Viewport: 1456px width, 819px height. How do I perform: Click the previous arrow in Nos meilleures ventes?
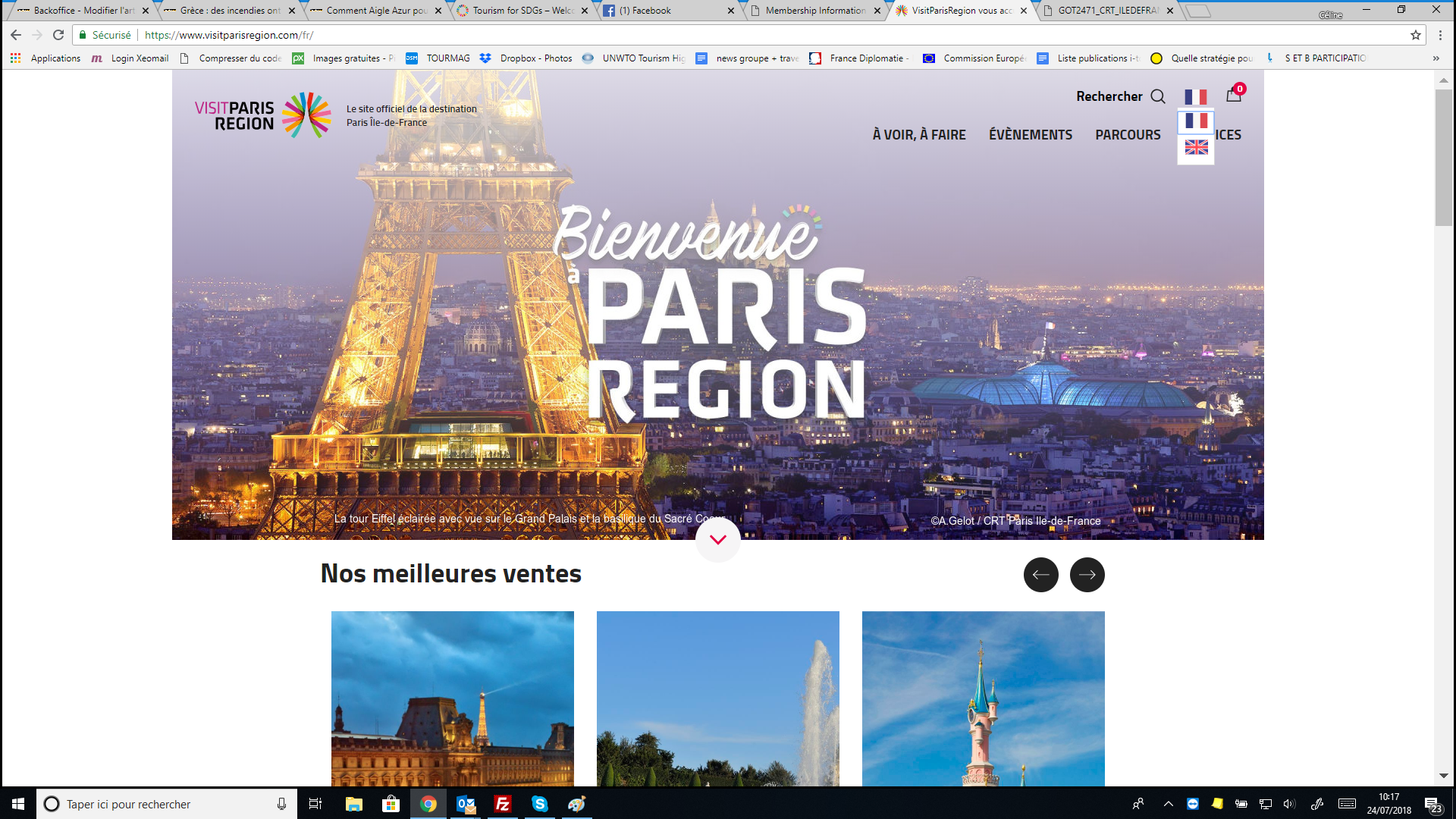tap(1040, 575)
